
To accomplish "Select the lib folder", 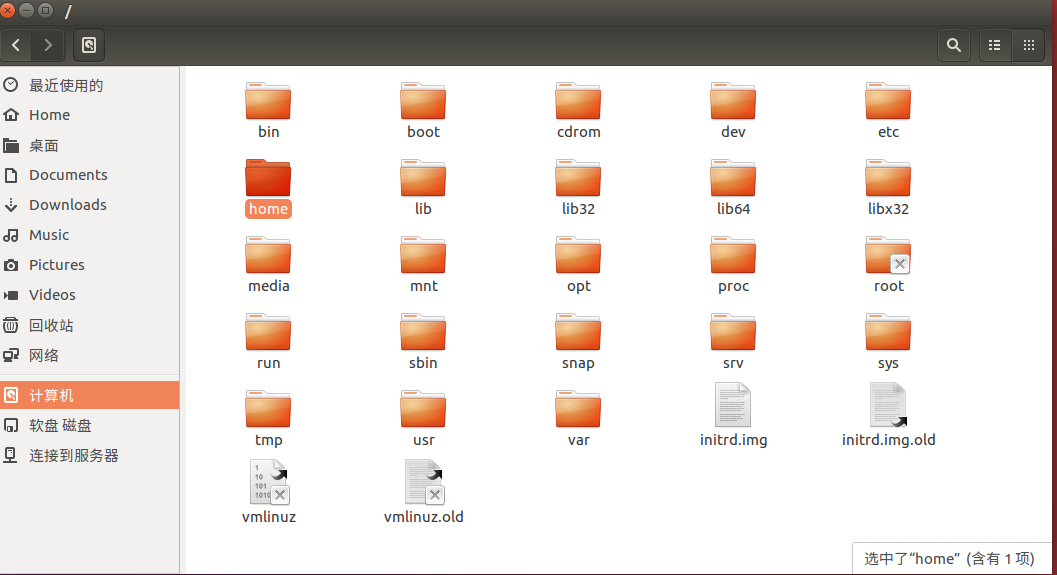I will [423, 187].
